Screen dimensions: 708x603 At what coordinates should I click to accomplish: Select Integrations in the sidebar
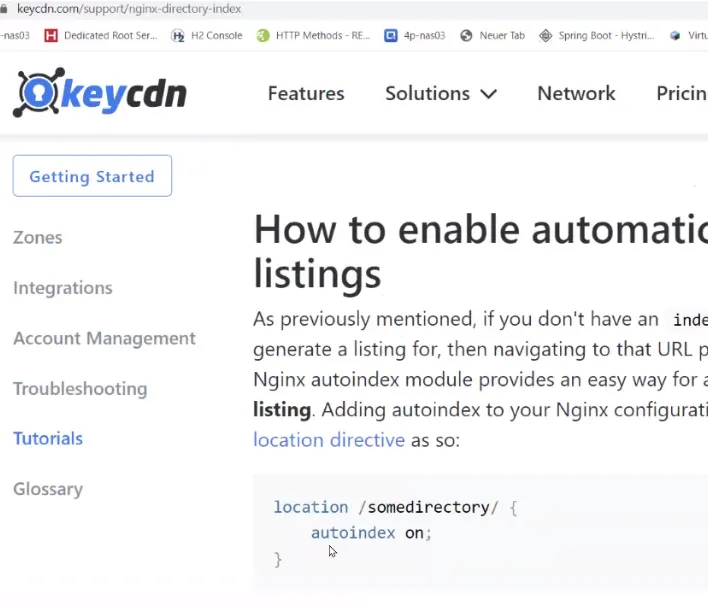[x=63, y=288]
